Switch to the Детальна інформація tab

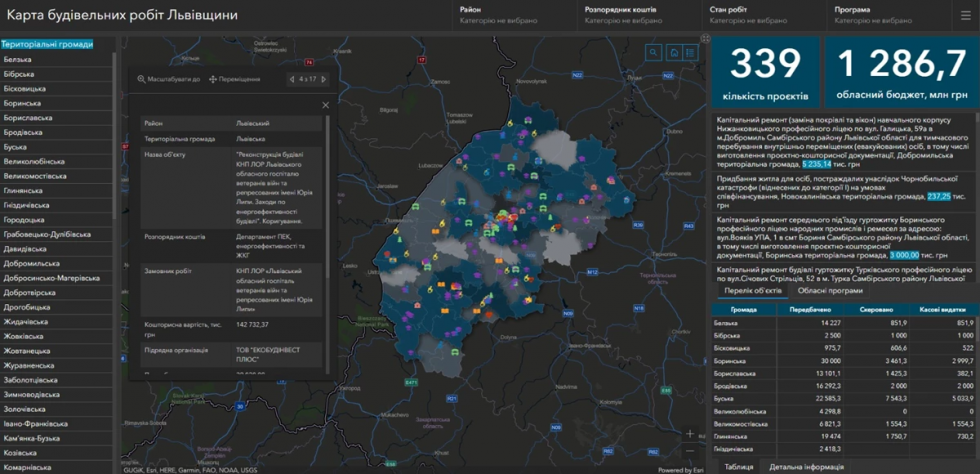(x=806, y=466)
